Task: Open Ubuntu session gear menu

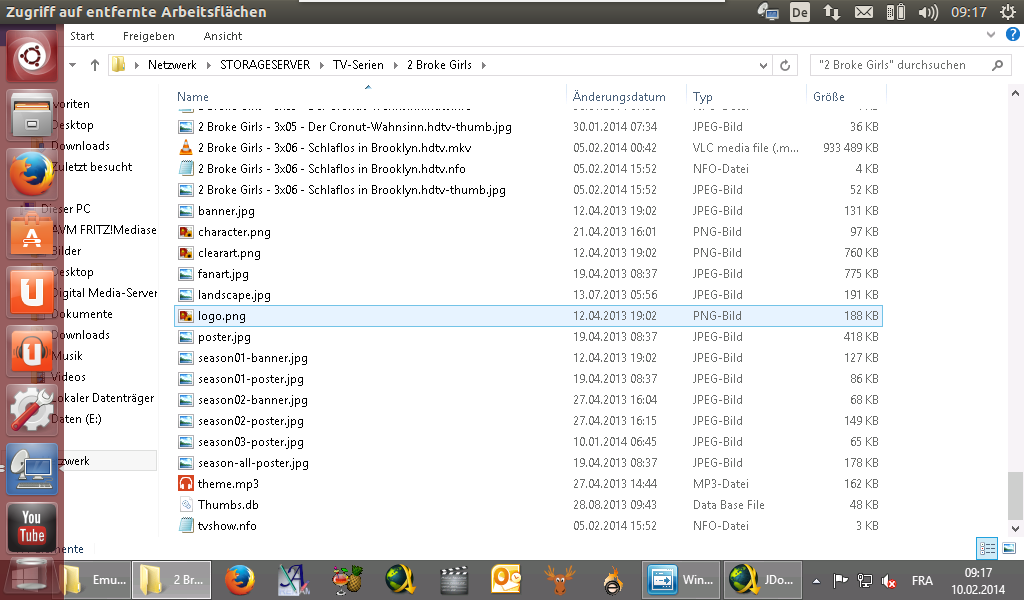Action: [x=1008, y=12]
